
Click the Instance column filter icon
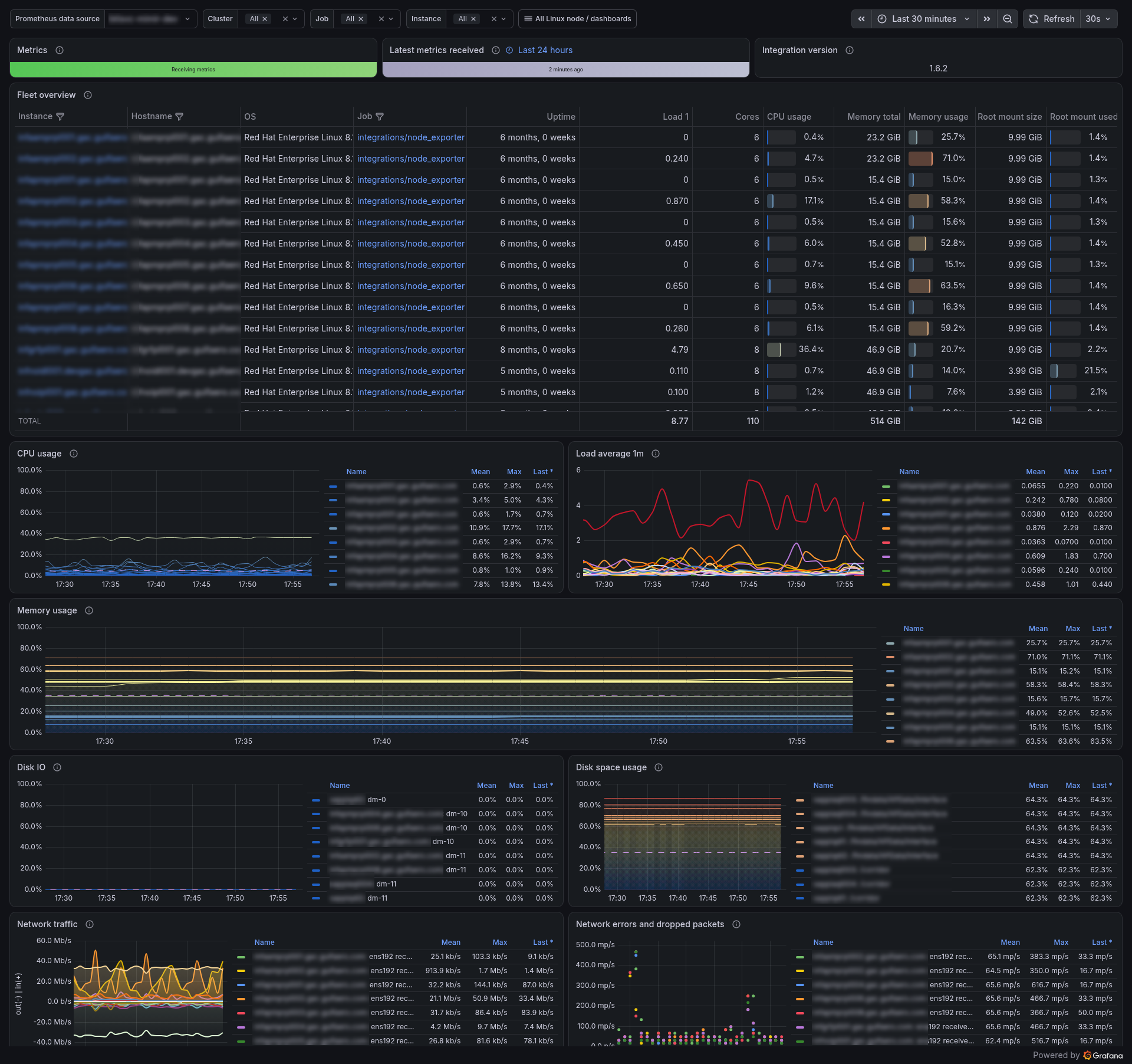click(x=60, y=117)
